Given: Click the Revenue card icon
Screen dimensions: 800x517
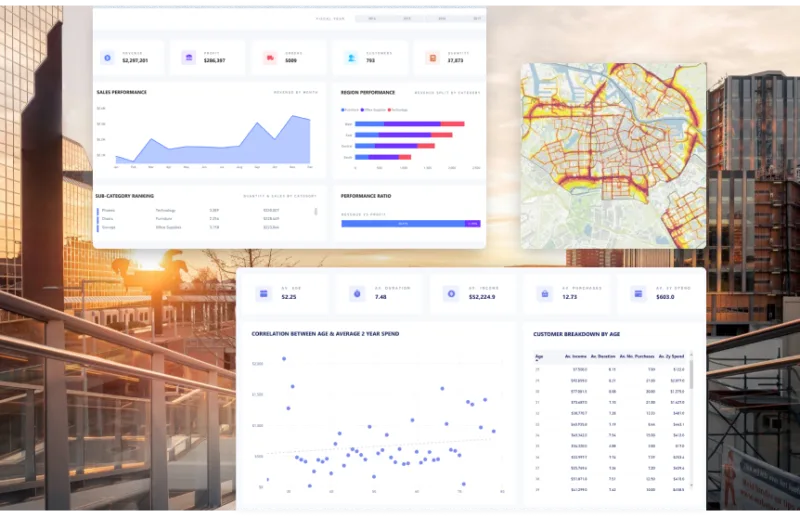Looking at the screenshot, I should (x=107, y=58).
